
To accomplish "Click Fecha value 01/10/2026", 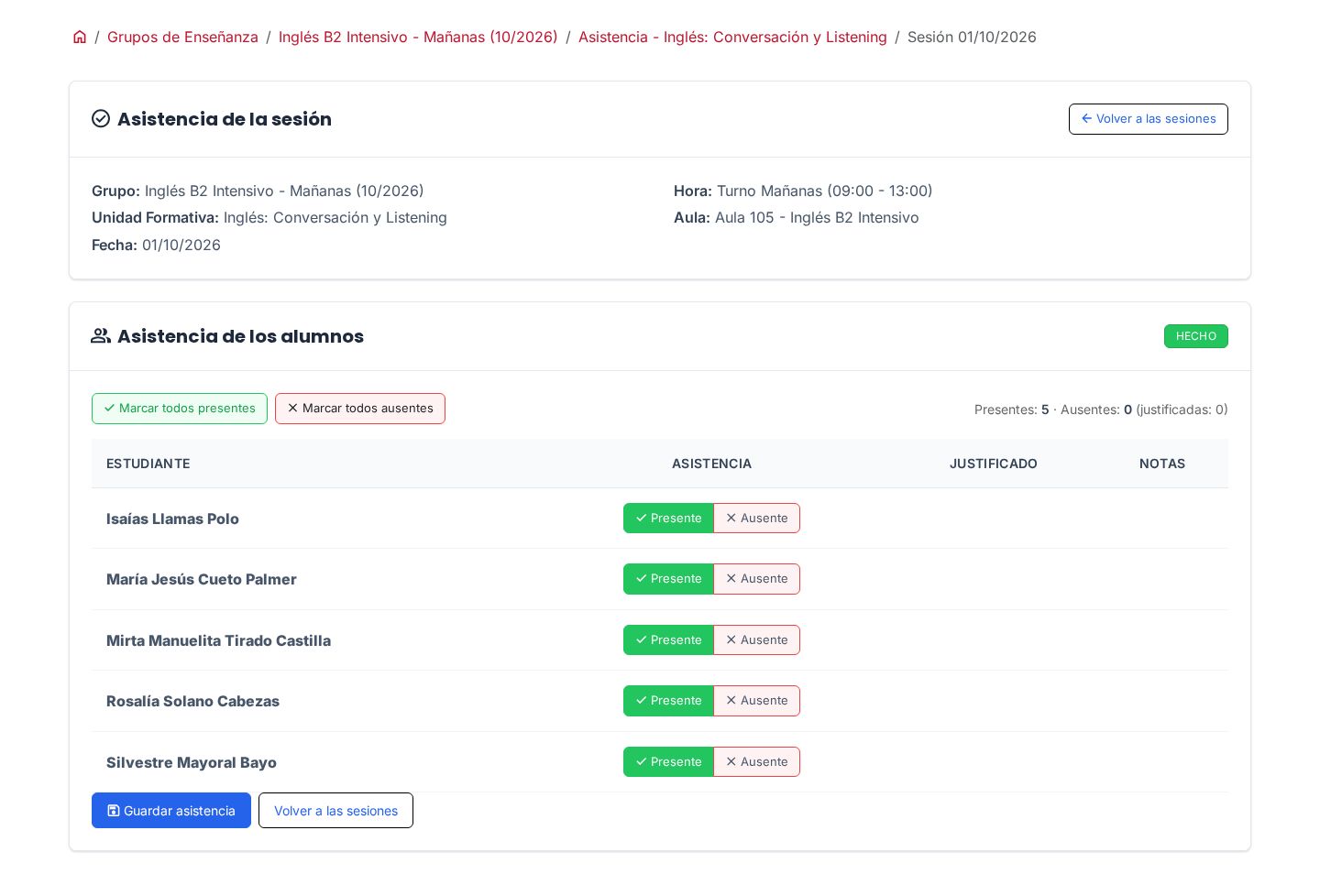I will pyautogui.click(x=181, y=245).
